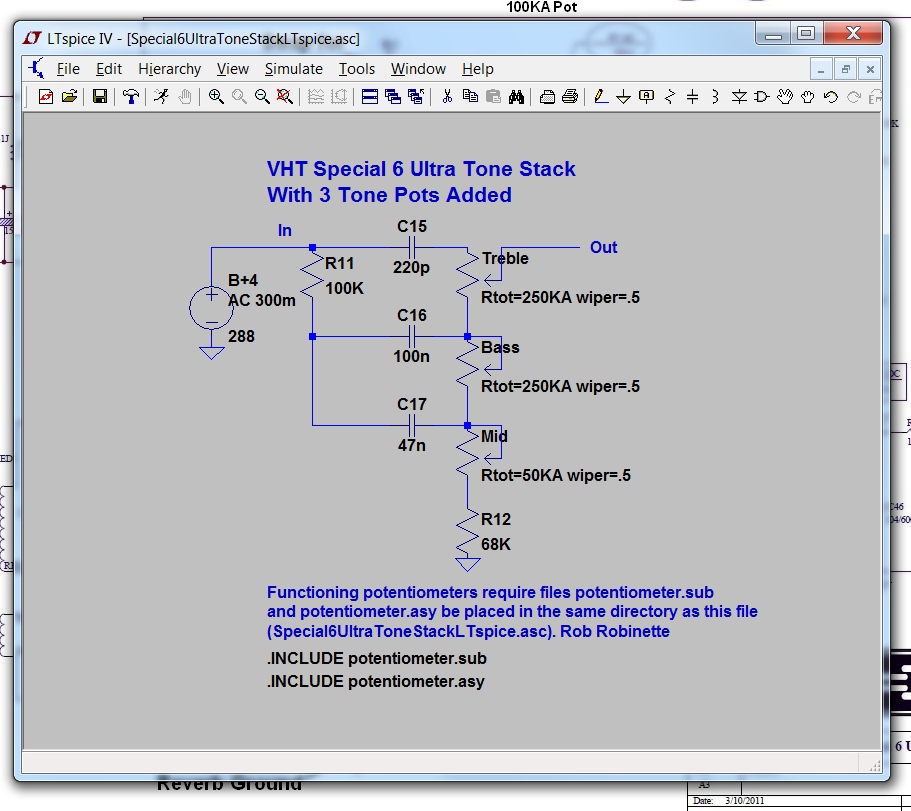
Task: Tile the windows with the tile icon
Action: pos(370,96)
